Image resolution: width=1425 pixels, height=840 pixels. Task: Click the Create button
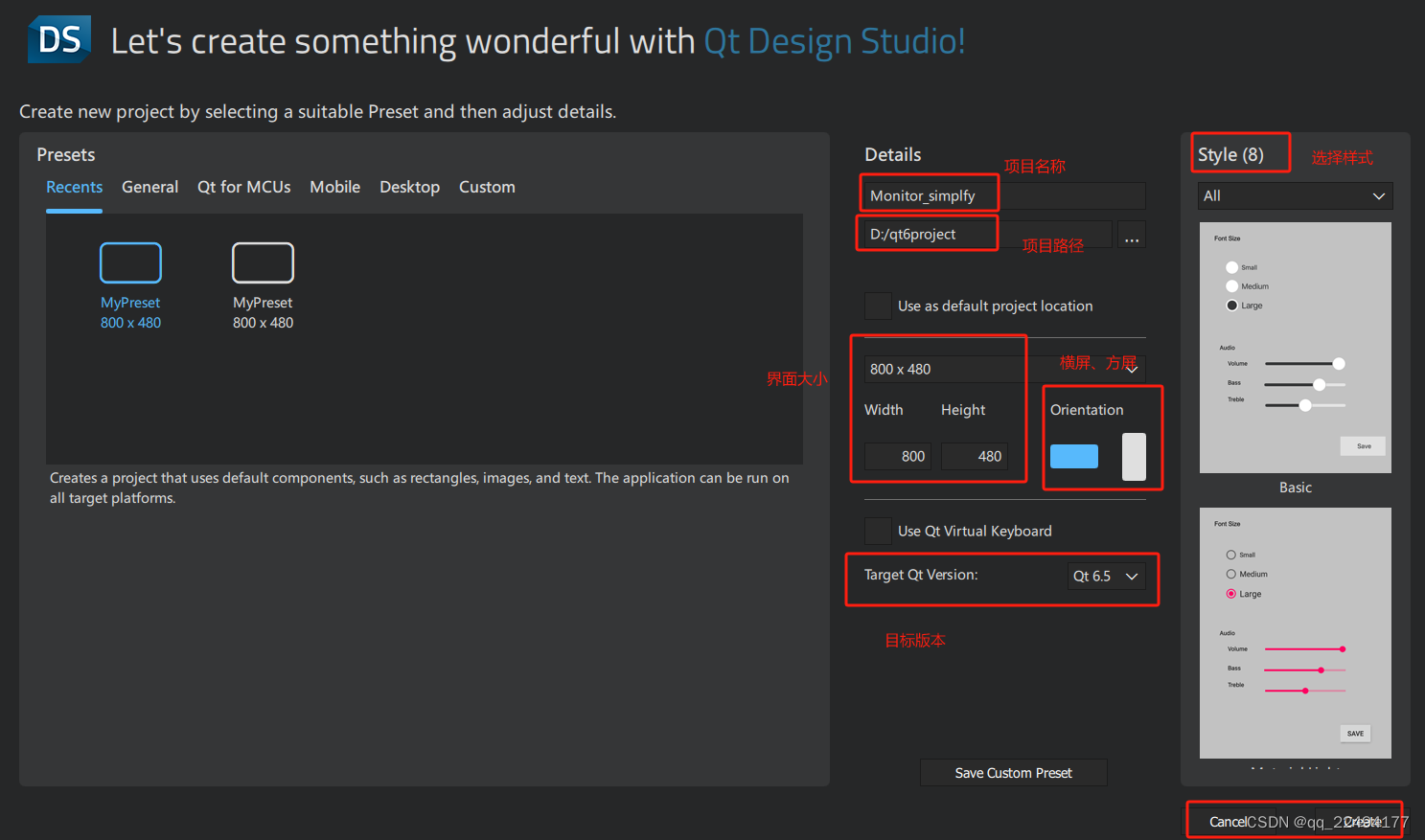coord(1361,822)
